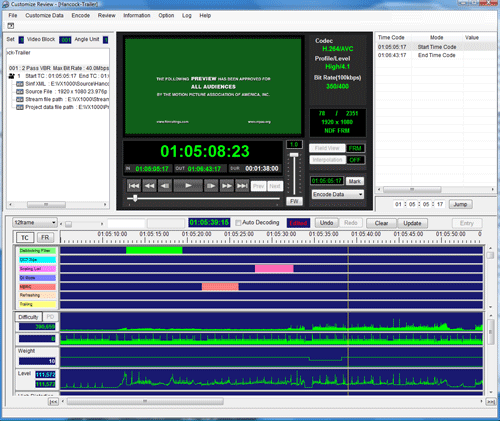Select the pink Scaling List track label

coord(38,268)
